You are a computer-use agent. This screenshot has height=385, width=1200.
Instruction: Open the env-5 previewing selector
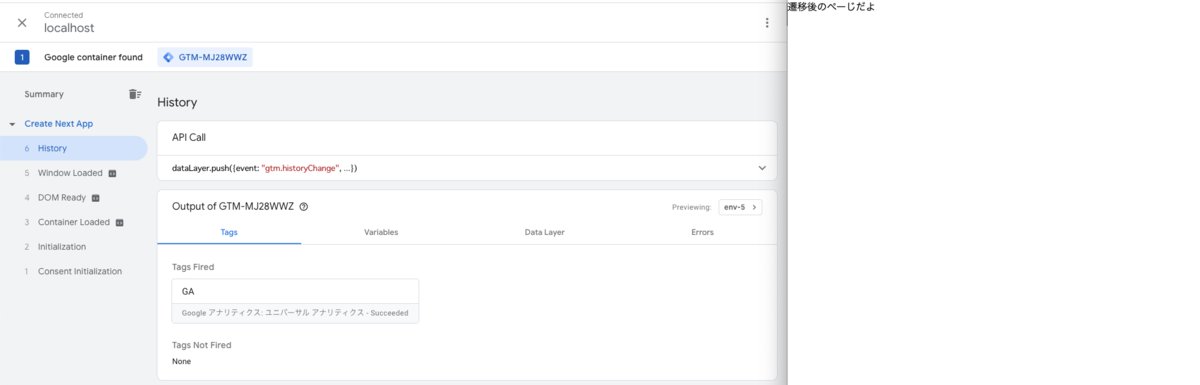[740, 207]
